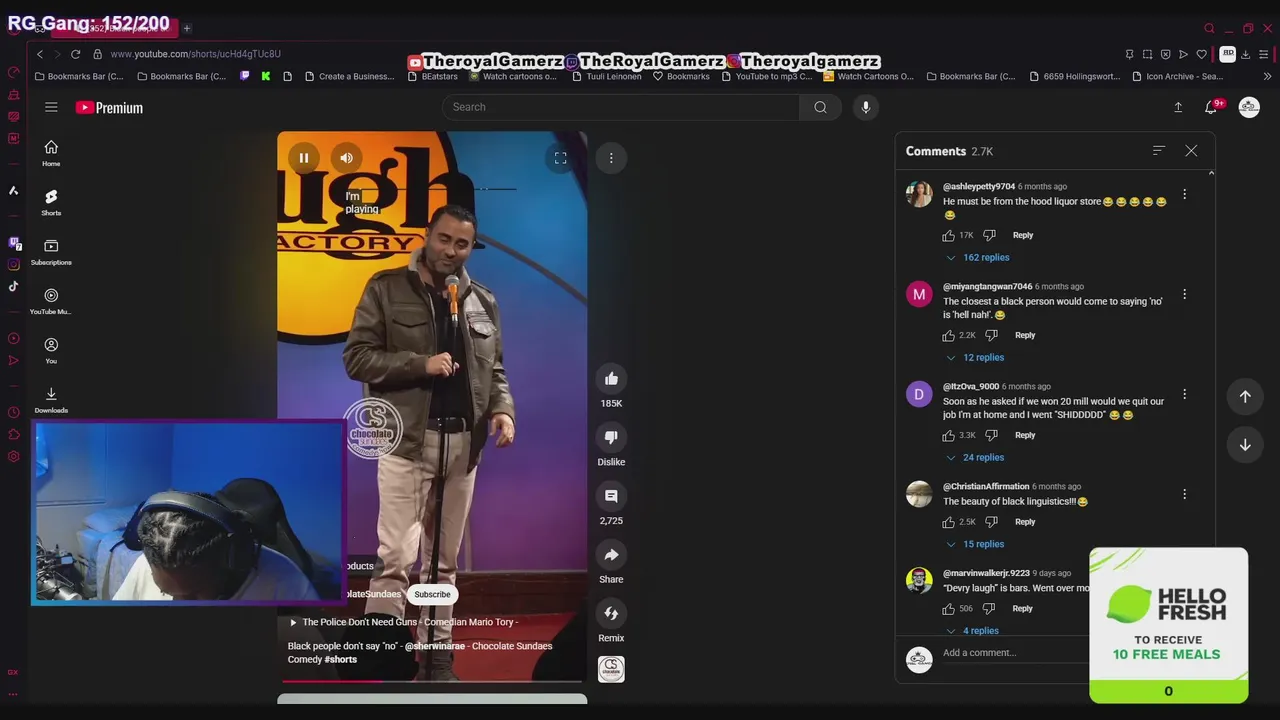Sort comments using the sort icon
This screenshot has width=1280, height=720.
coord(1159,150)
